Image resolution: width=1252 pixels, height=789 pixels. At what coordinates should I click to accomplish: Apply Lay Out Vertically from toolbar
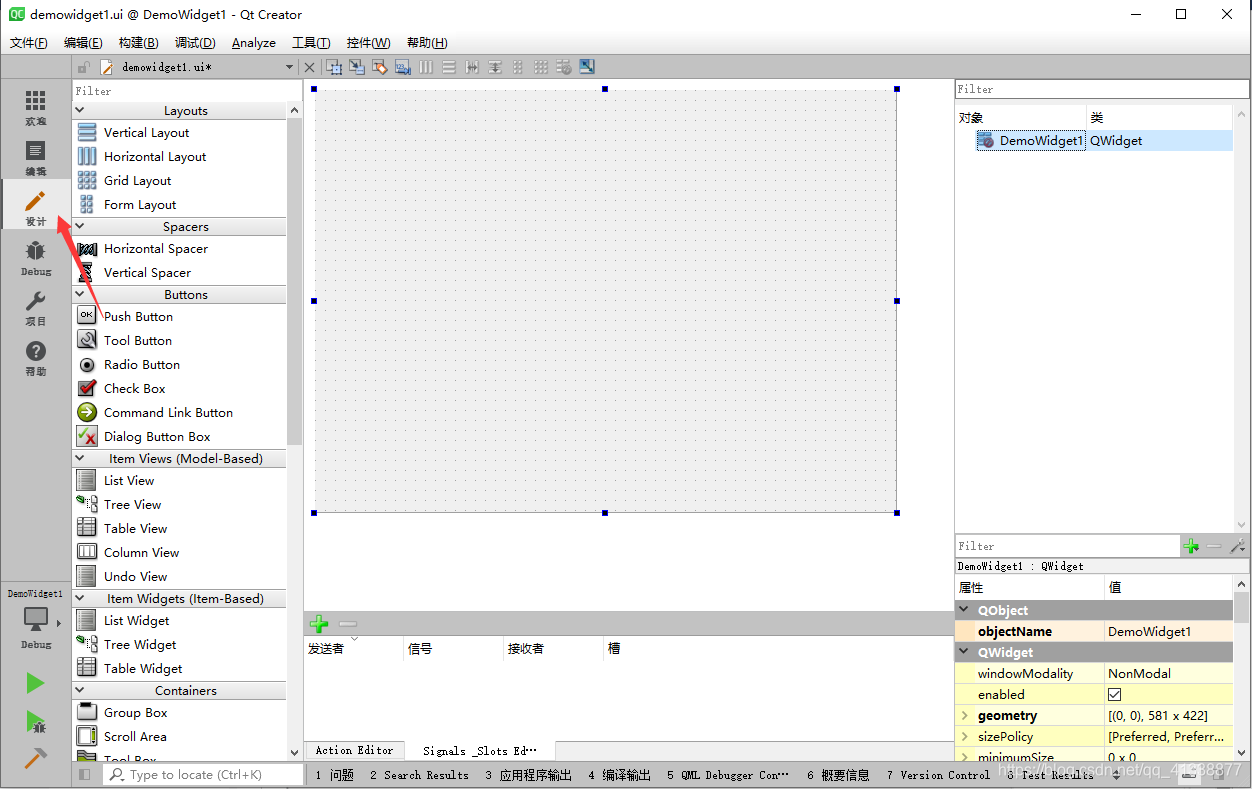click(449, 67)
